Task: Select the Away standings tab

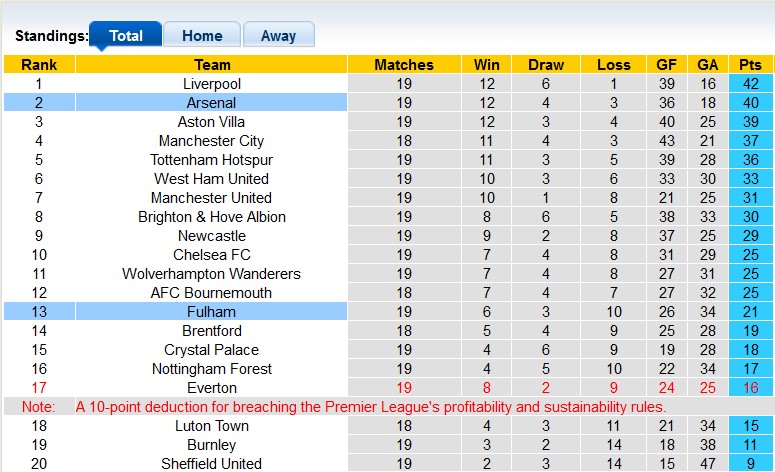Action: [278, 35]
